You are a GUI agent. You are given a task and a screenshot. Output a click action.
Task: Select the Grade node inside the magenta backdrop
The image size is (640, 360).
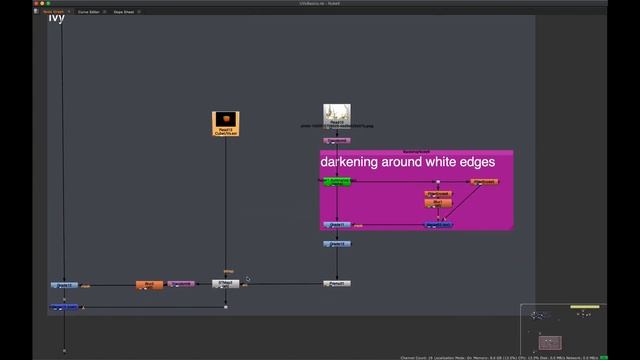(x=337, y=225)
